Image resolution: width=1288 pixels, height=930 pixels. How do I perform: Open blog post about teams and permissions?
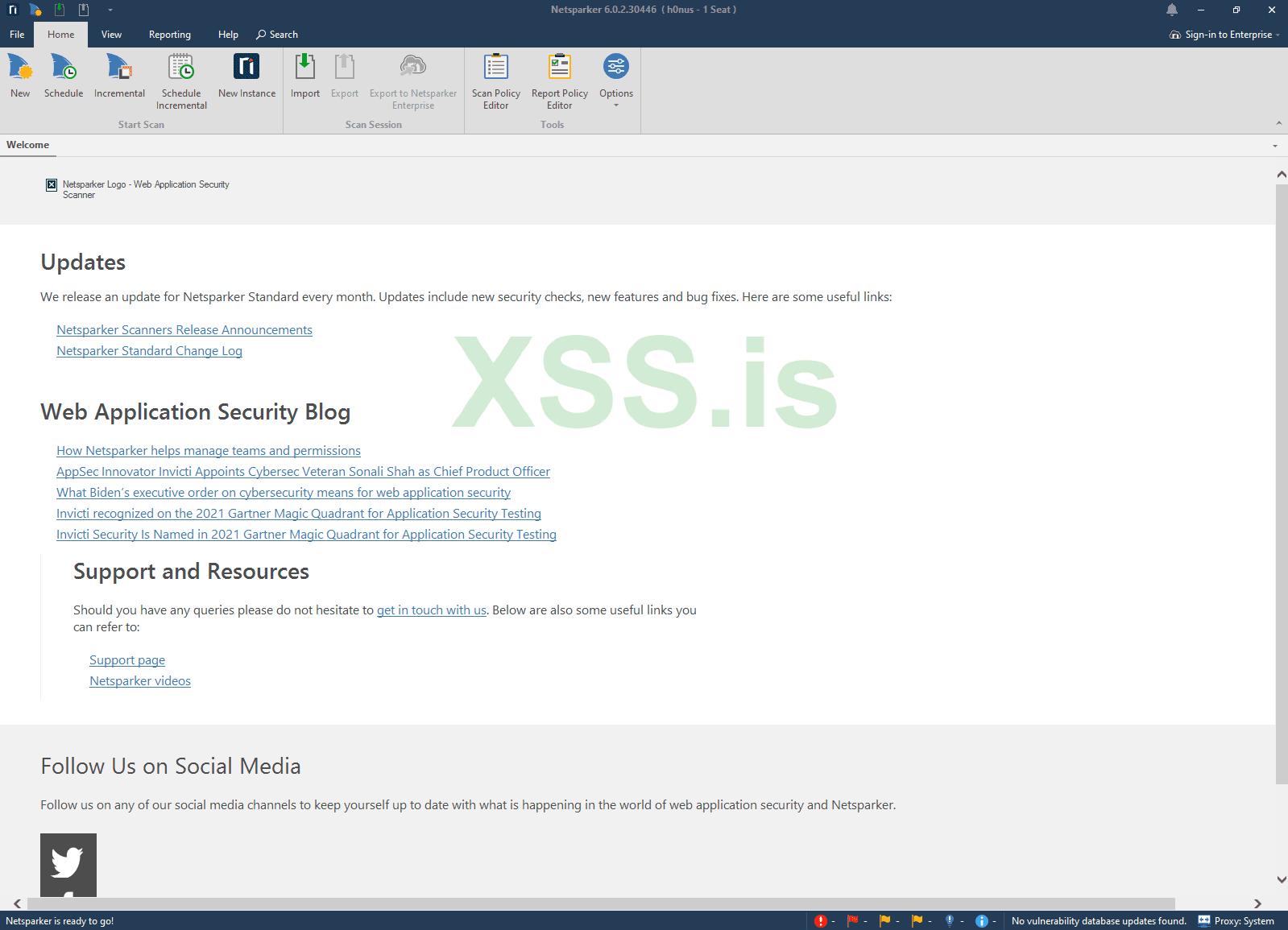coord(209,451)
